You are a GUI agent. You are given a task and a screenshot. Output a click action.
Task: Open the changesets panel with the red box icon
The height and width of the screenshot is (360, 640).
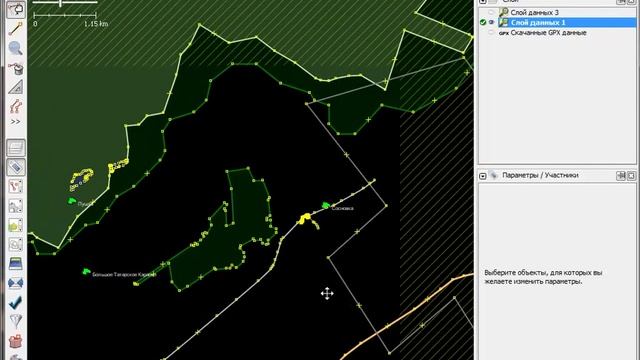pos(16,341)
